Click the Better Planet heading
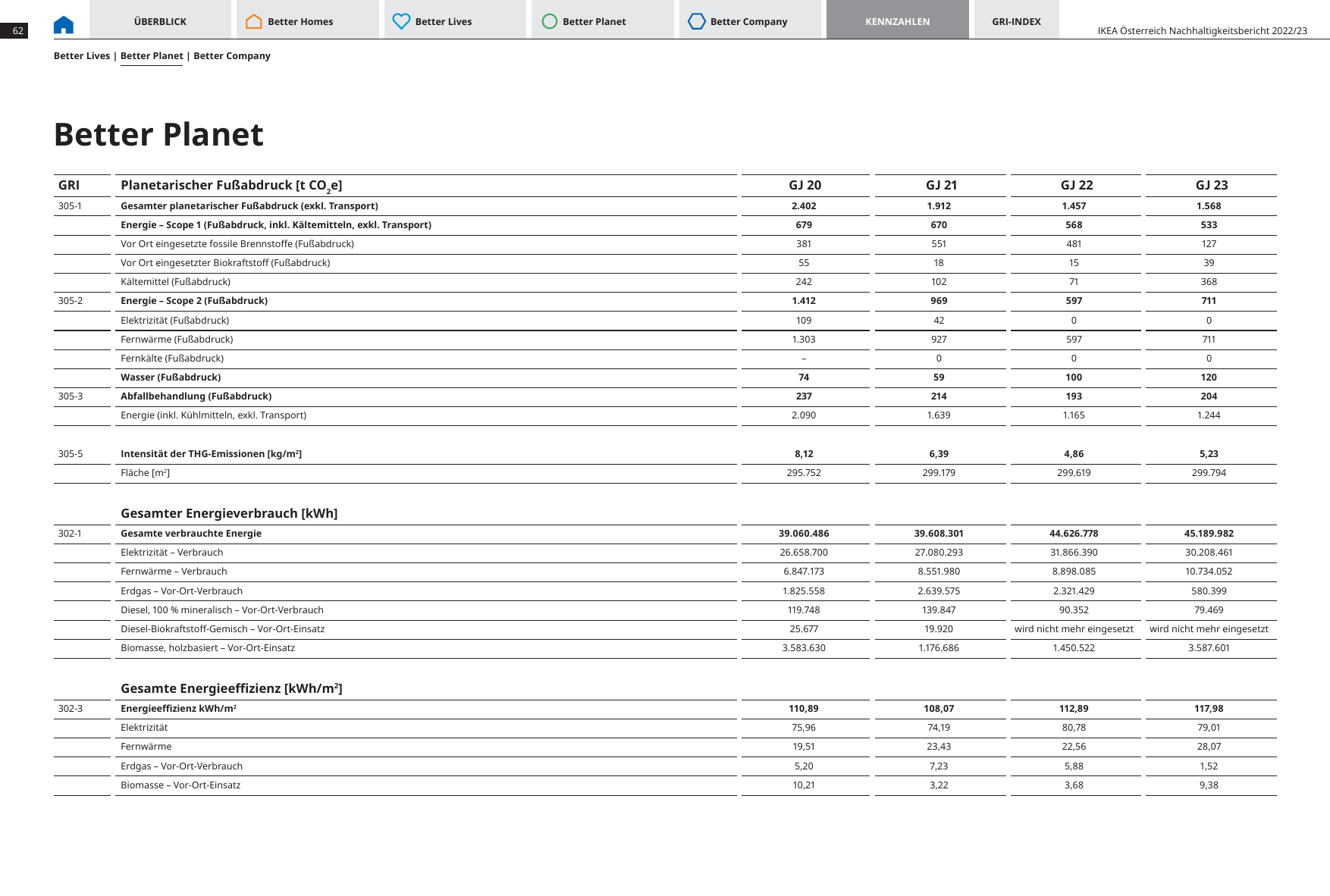 (x=158, y=134)
